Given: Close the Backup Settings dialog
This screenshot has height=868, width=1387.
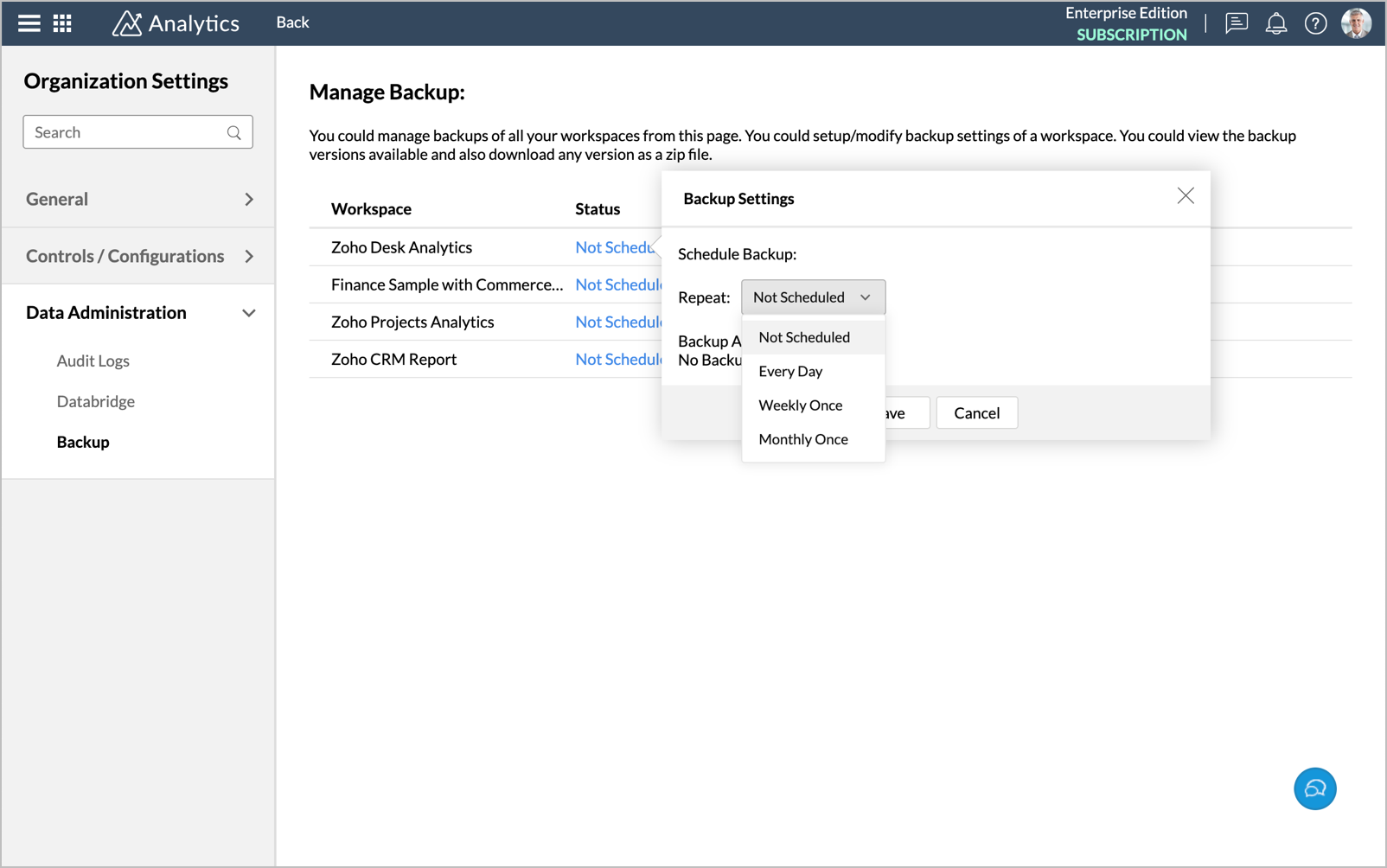Looking at the screenshot, I should click(x=1185, y=196).
